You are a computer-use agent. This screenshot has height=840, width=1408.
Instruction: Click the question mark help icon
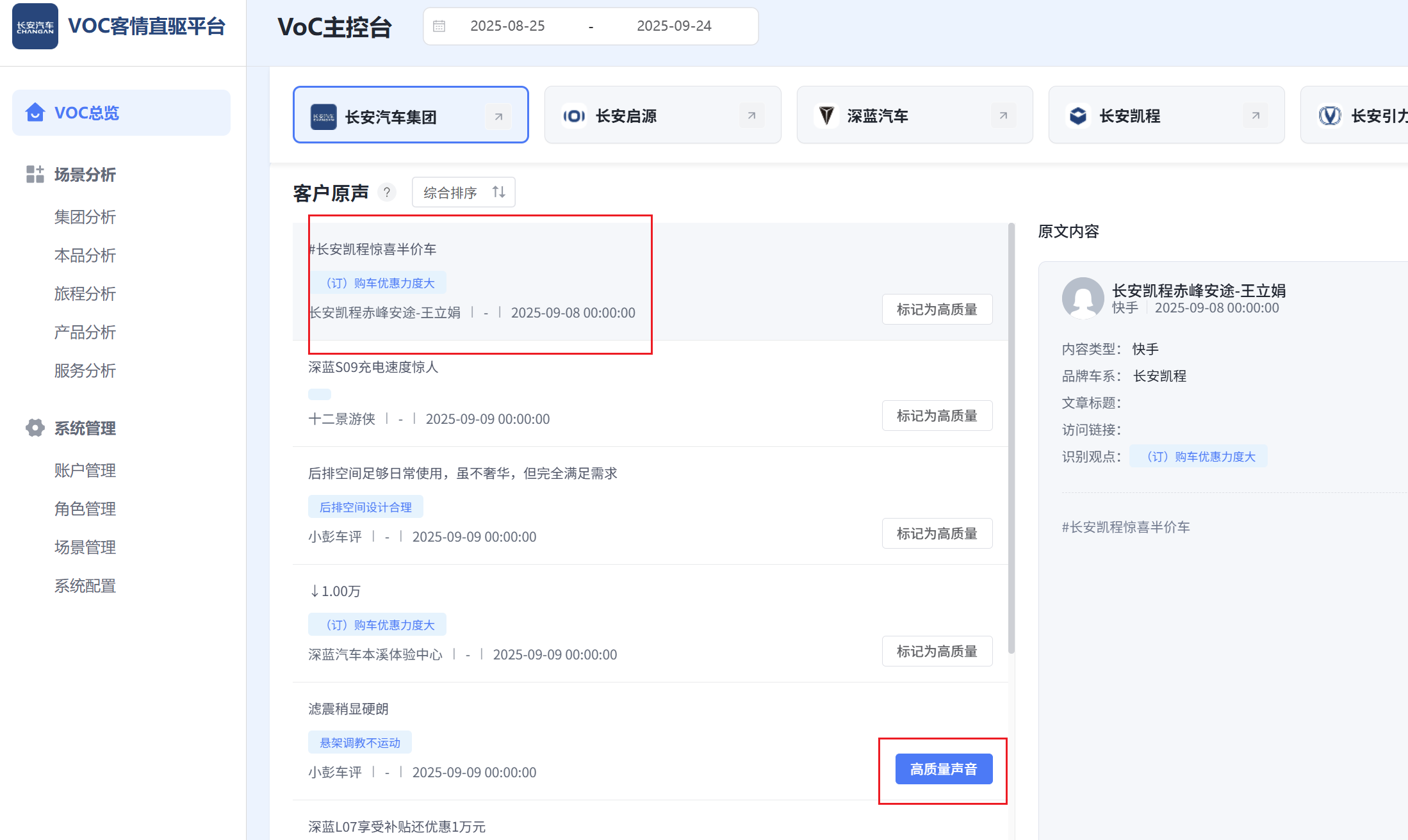point(387,192)
